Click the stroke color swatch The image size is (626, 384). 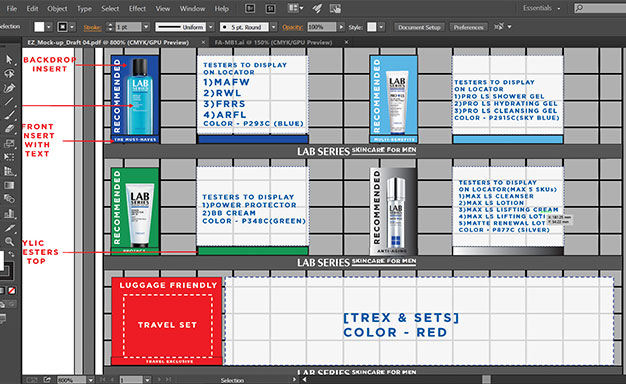63,27
